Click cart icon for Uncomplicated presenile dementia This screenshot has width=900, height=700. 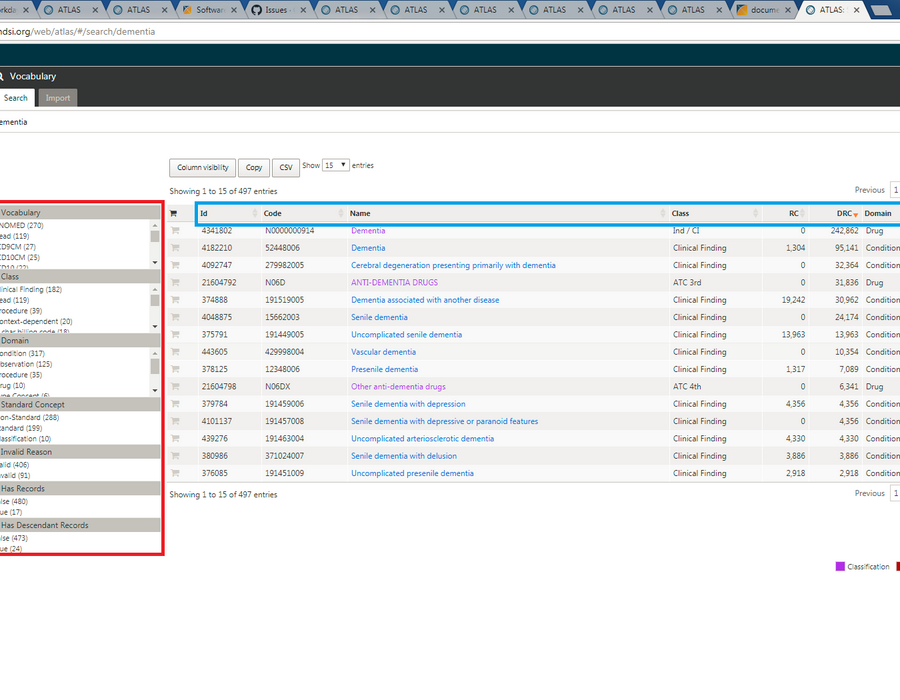click(x=175, y=473)
